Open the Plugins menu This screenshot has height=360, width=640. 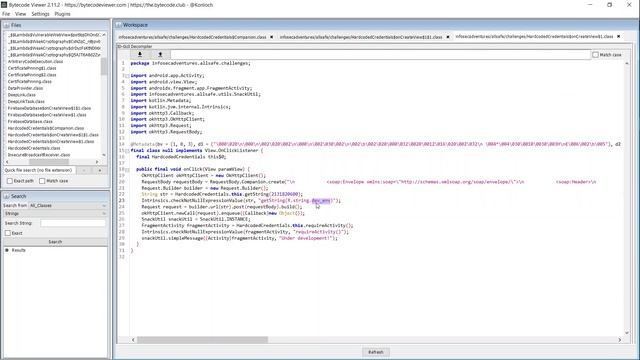[x=62, y=14]
